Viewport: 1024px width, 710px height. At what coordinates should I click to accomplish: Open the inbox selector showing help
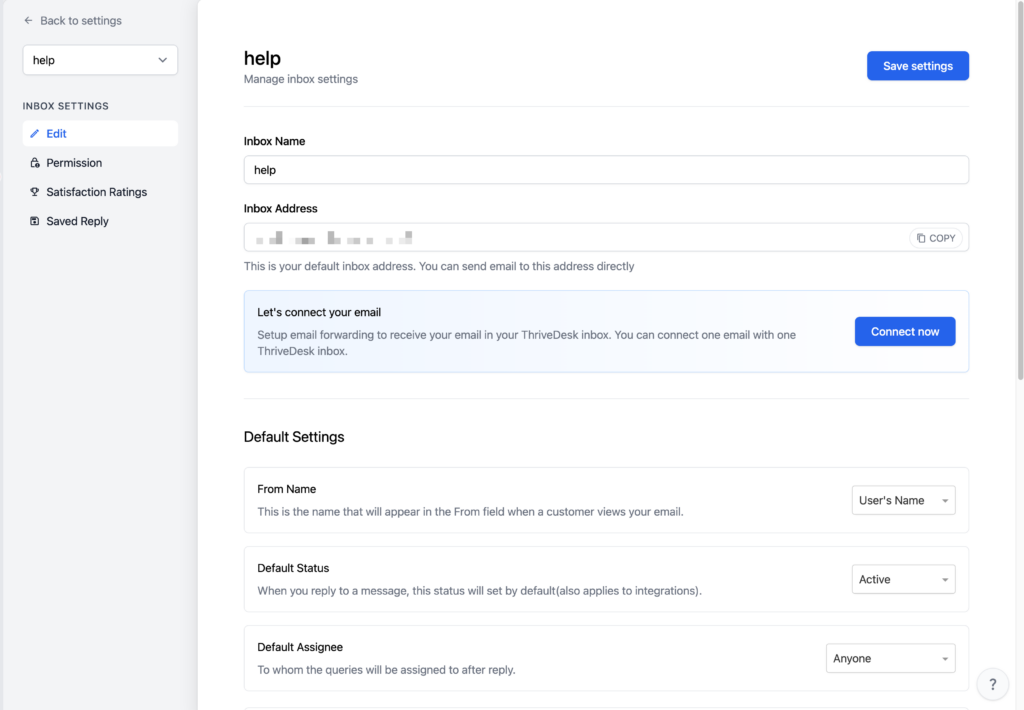point(100,60)
